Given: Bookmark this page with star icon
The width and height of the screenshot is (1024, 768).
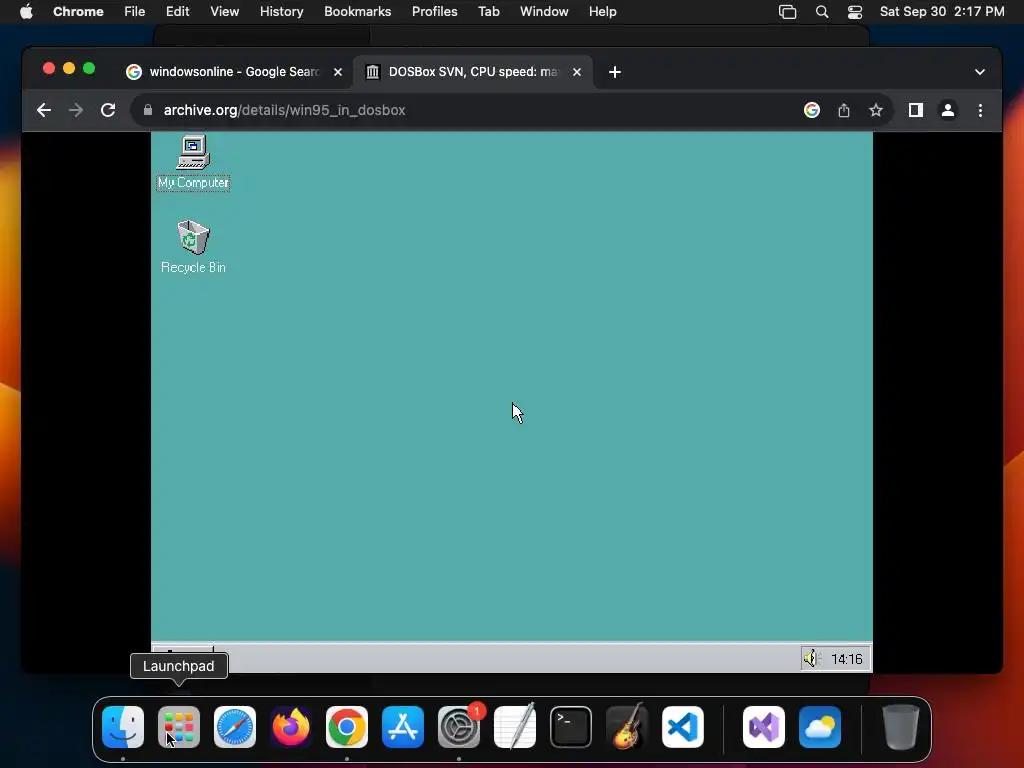Looking at the screenshot, I should tap(876, 110).
